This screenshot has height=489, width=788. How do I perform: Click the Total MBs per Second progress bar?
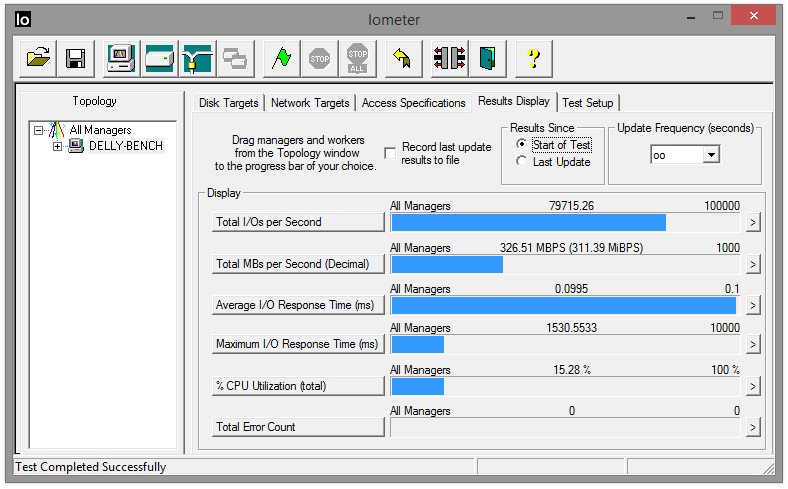pos(565,264)
